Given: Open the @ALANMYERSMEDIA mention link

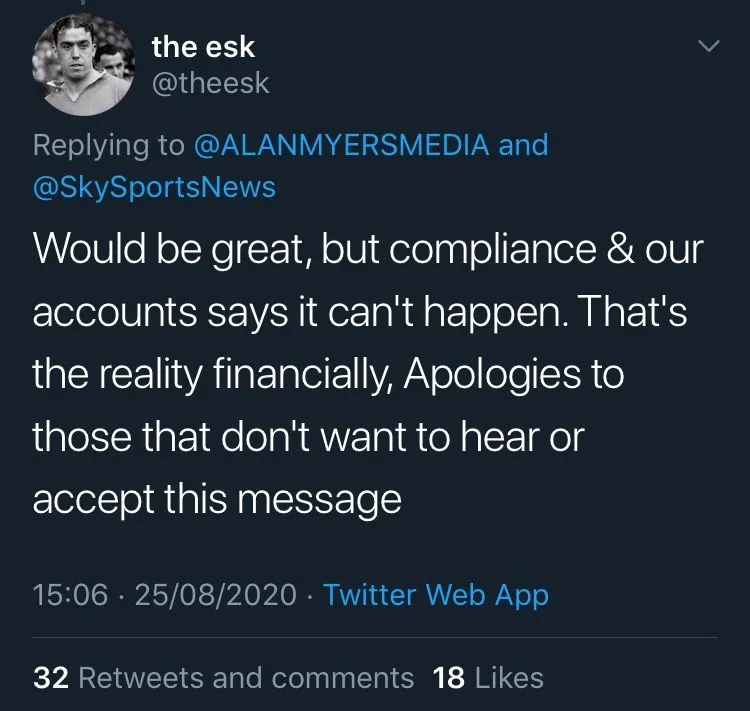Looking at the screenshot, I should [x=340, y=145].
